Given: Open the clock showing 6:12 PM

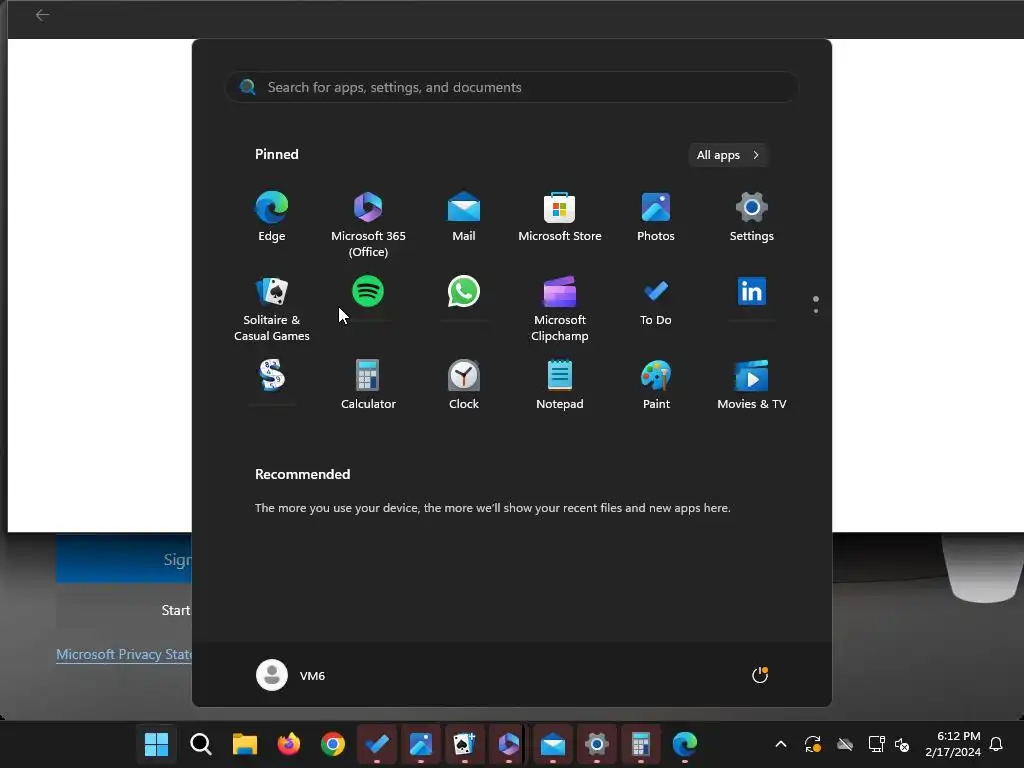Looking at the screenshot, I should tap(952, 744).
